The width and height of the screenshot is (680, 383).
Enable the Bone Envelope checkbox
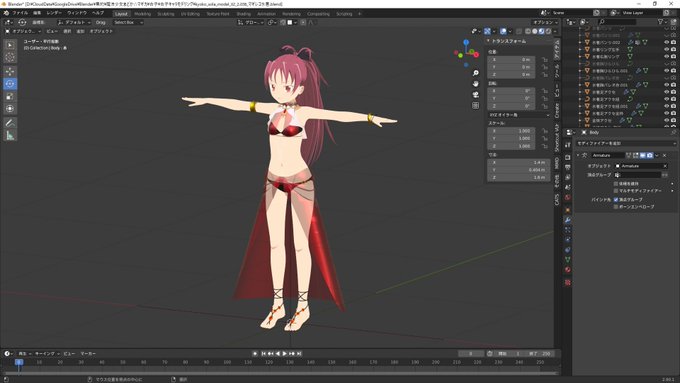click(x=616, y=207)
